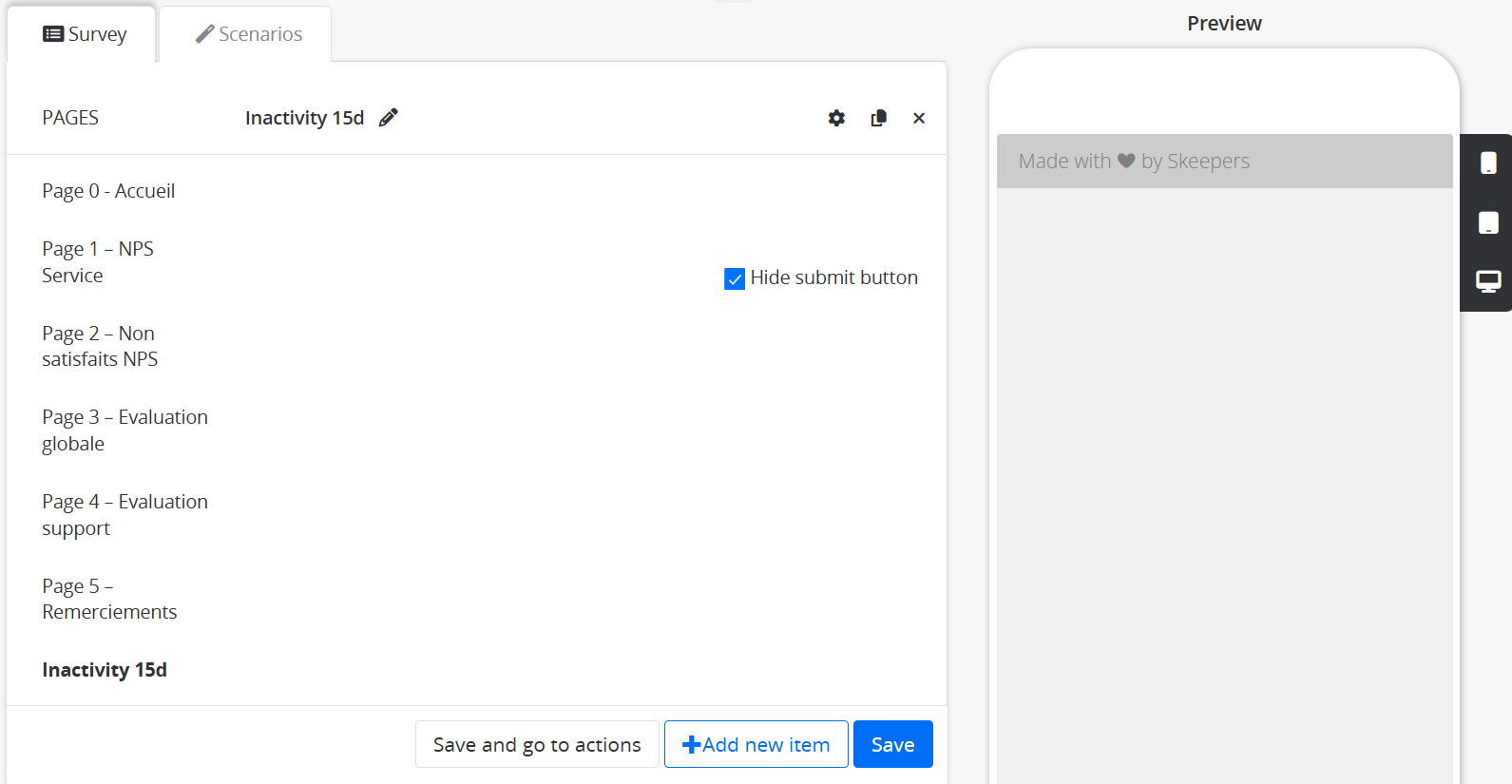Click Made with by Skeepers footer
Screen dimensions: 1512x784
pyautogui.click(x=1134, y=162)
